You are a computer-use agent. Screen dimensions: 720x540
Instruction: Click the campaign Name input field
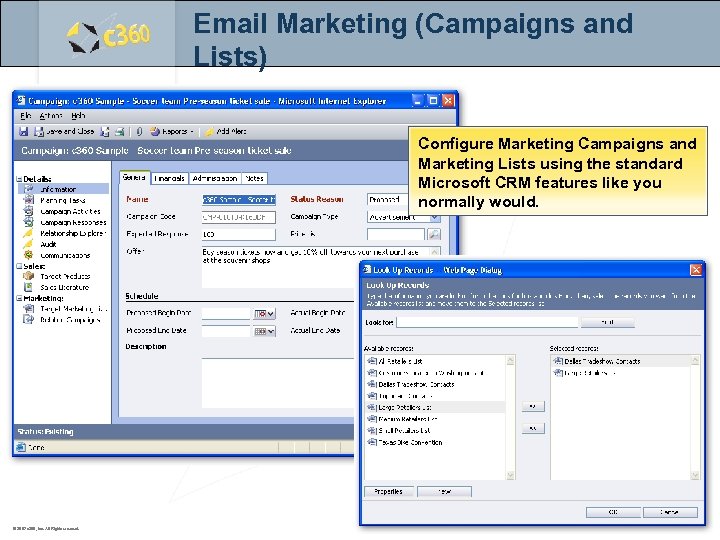(239, 200)
